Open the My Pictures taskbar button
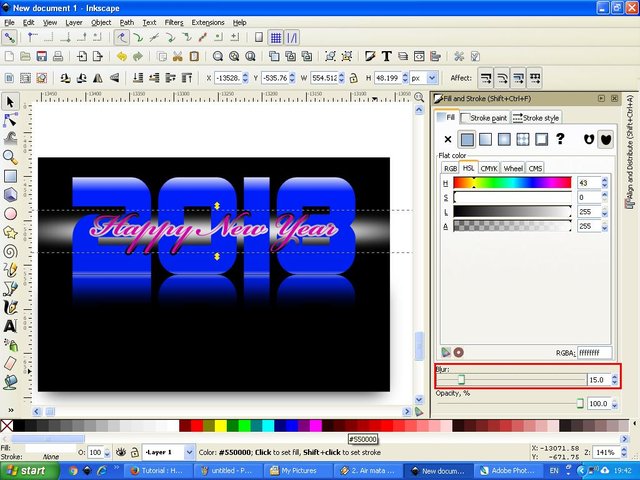The image size is (640, 480). coord(299,471)
